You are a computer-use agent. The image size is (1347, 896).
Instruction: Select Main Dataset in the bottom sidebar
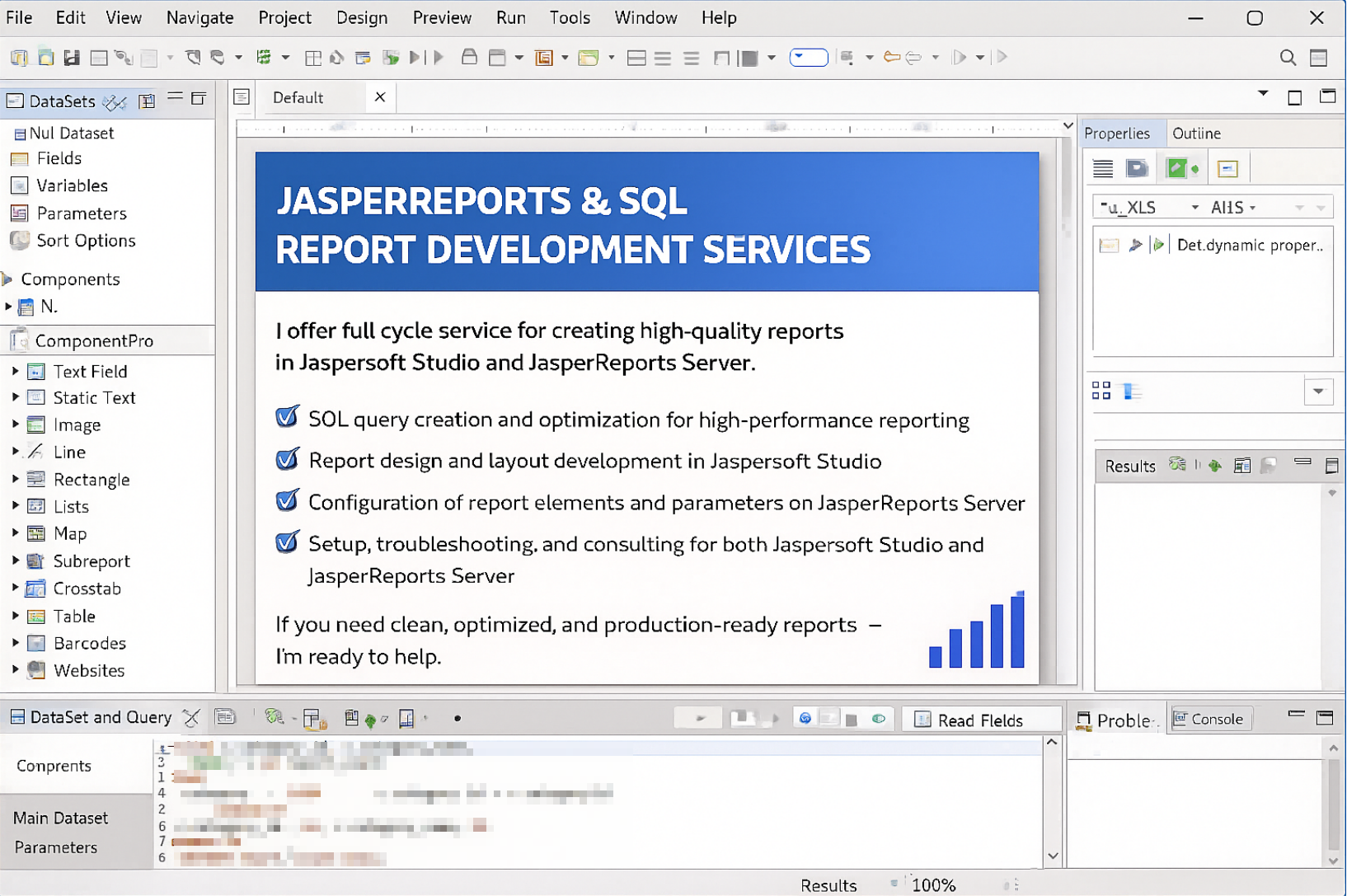coord(59,818)
